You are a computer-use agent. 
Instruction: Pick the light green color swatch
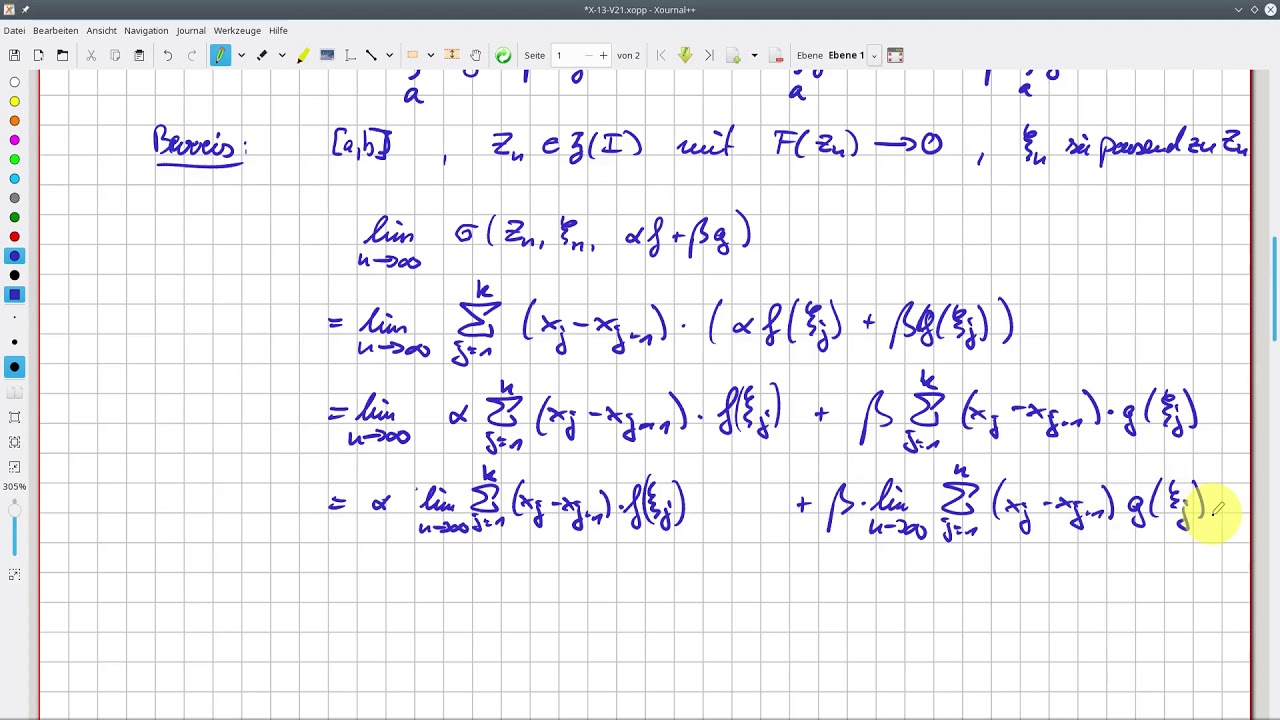pyautogui.click(x=14, y=159)
